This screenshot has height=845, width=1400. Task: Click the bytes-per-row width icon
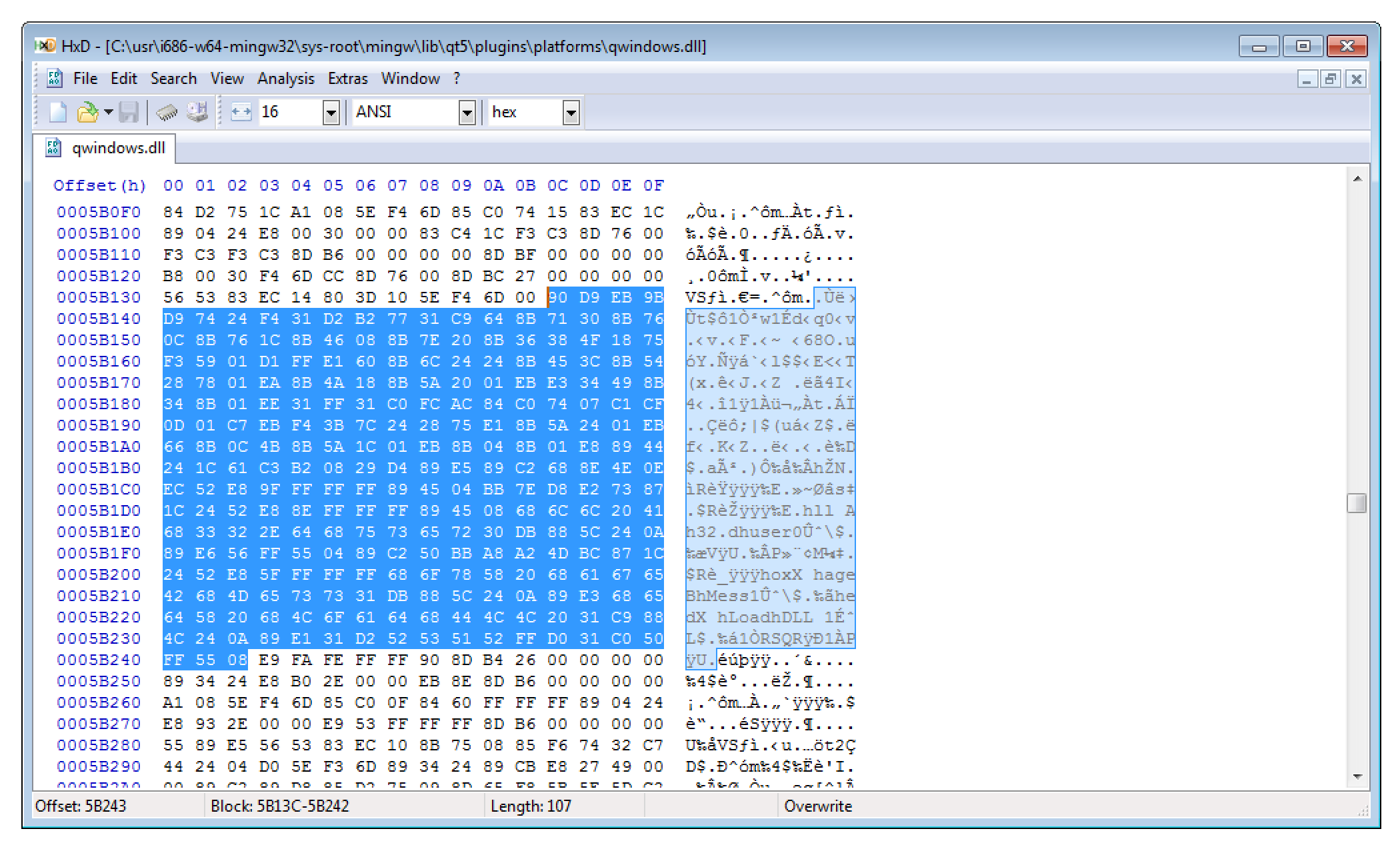click(241, 112)
